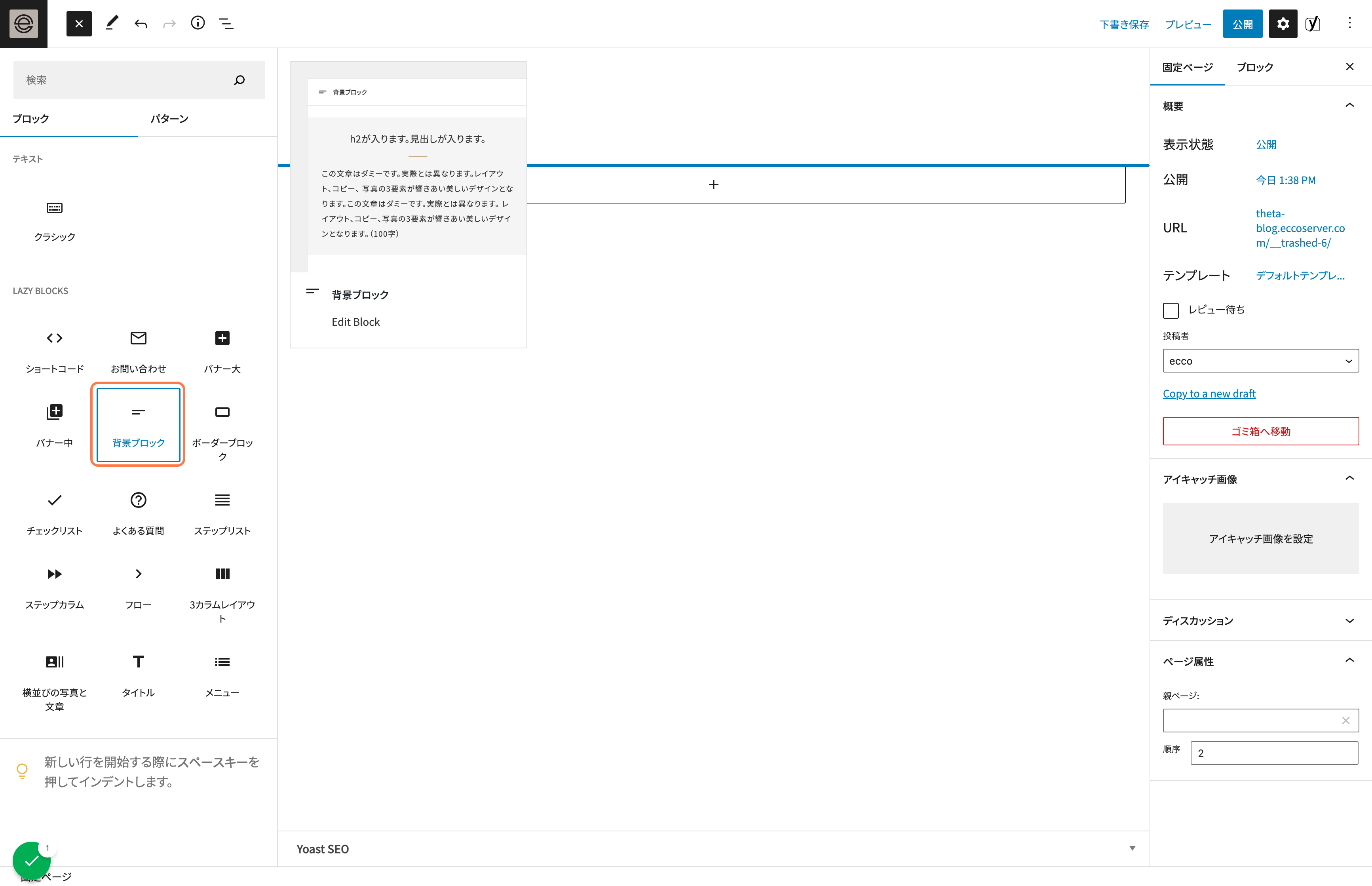This screenshot has height=886, width=1372.
Task: Check the レビュー待ち checkbox
Action: pyautogui.click(x=1171, y=310)
